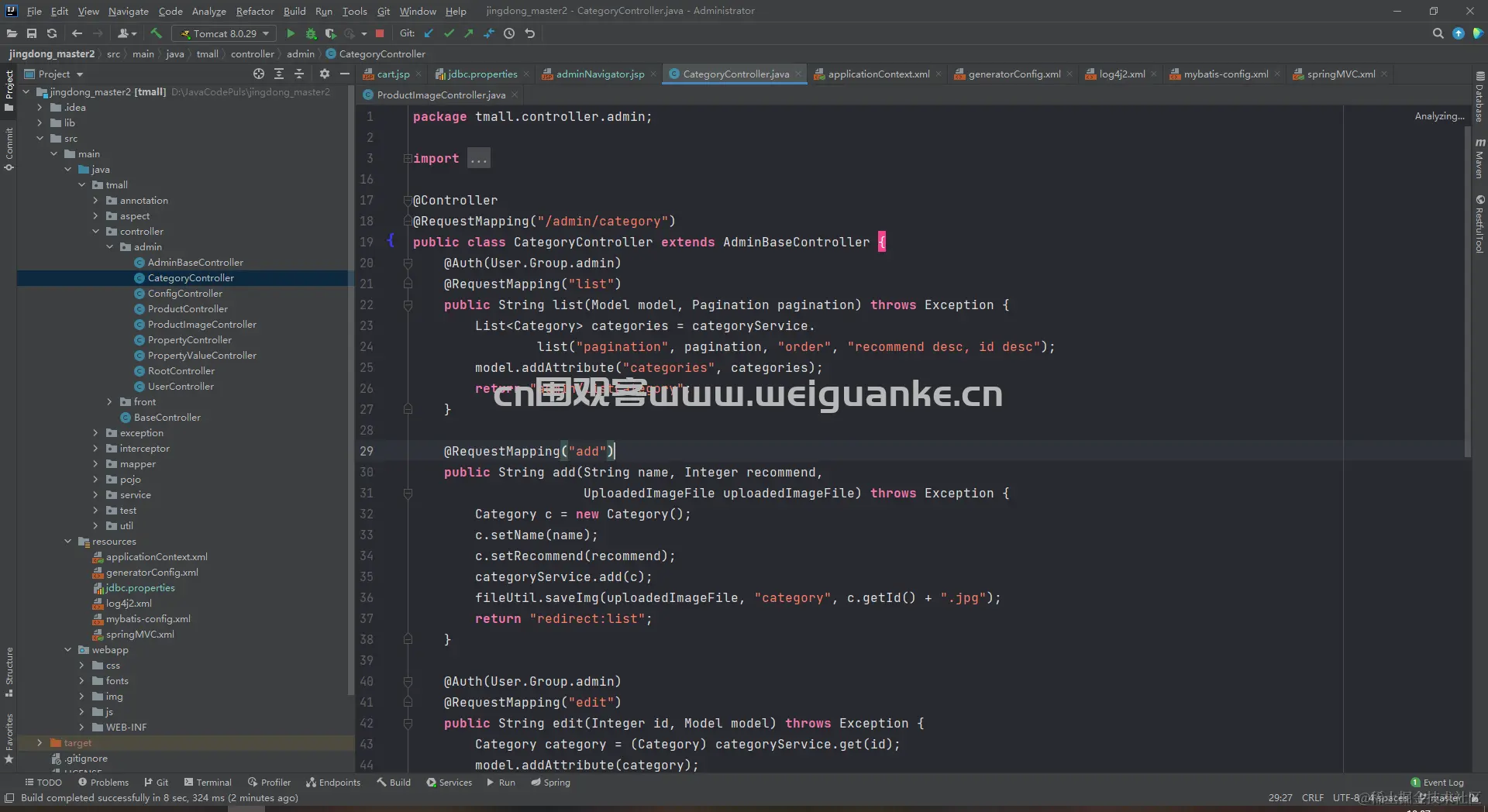
Task: Click Git Commit checkmark icon
Action: (449, 33)
